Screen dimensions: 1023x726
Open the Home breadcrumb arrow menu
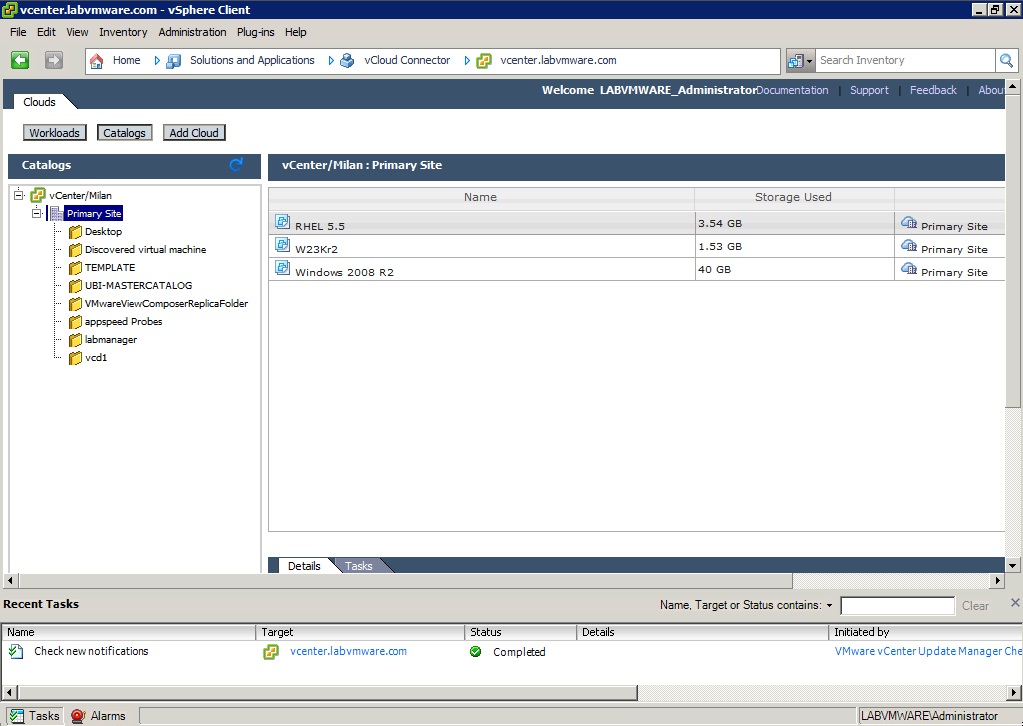(157, 61)
